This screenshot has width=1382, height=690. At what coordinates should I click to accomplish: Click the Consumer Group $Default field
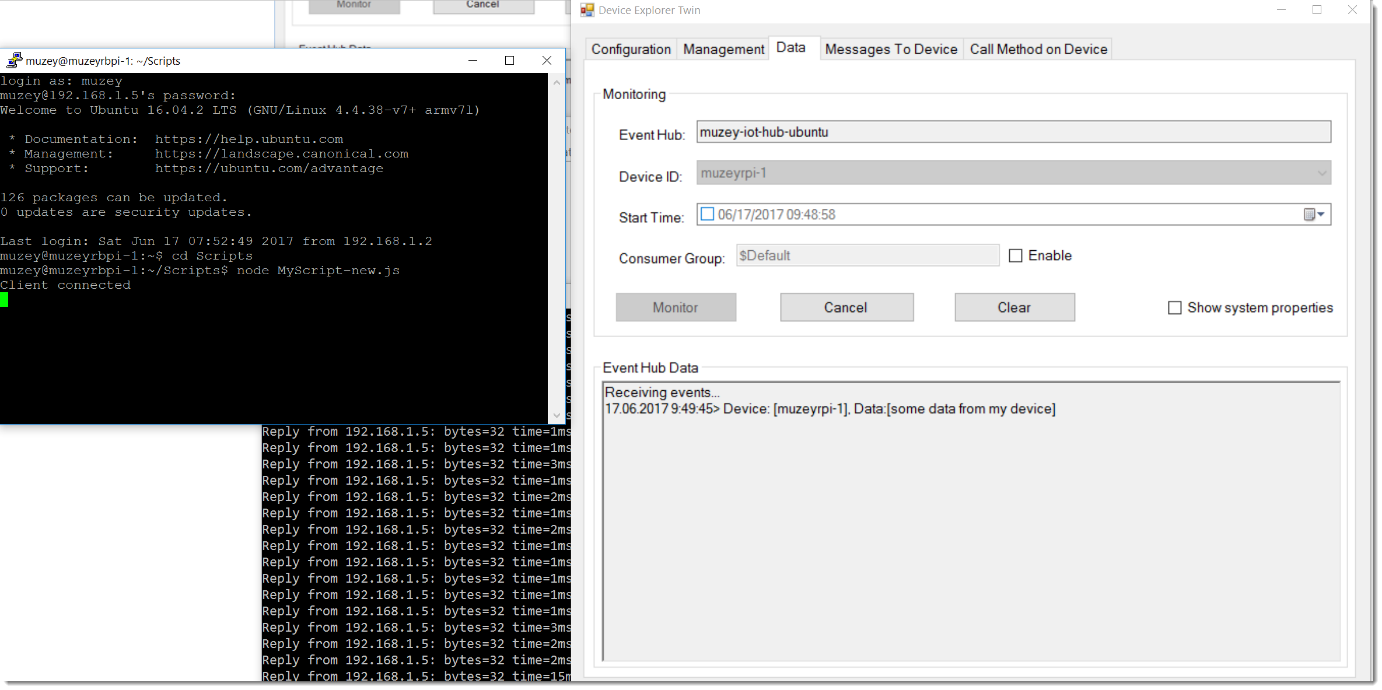point(868,256)
